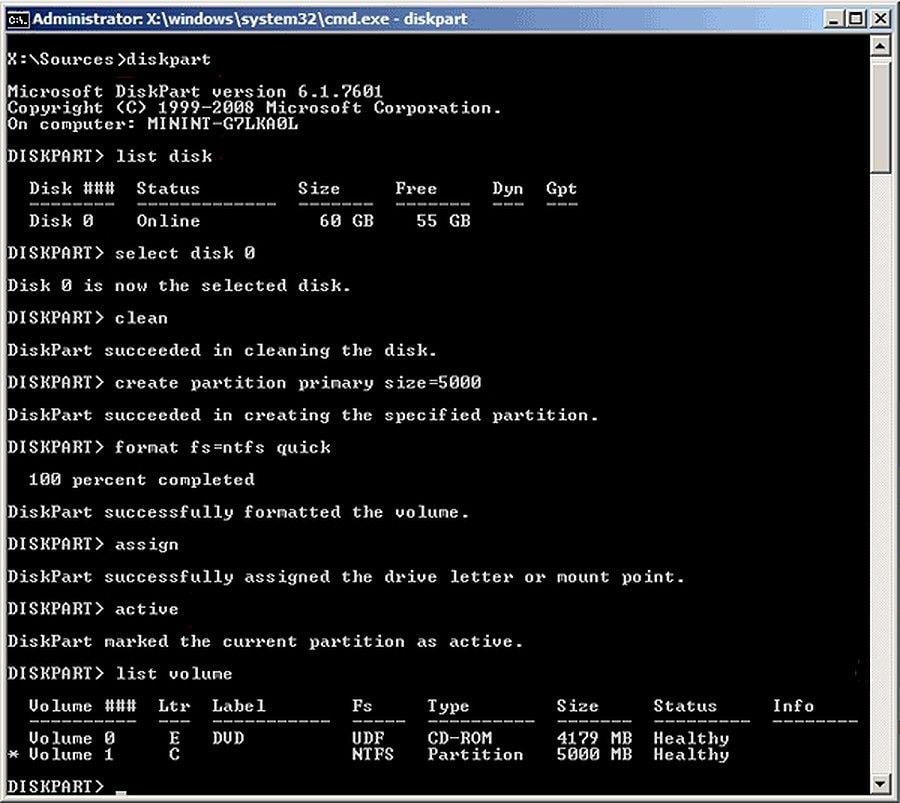900x803 pixels.
Task: Click the '60 GB' disk size value
Action: click(347, 220)
